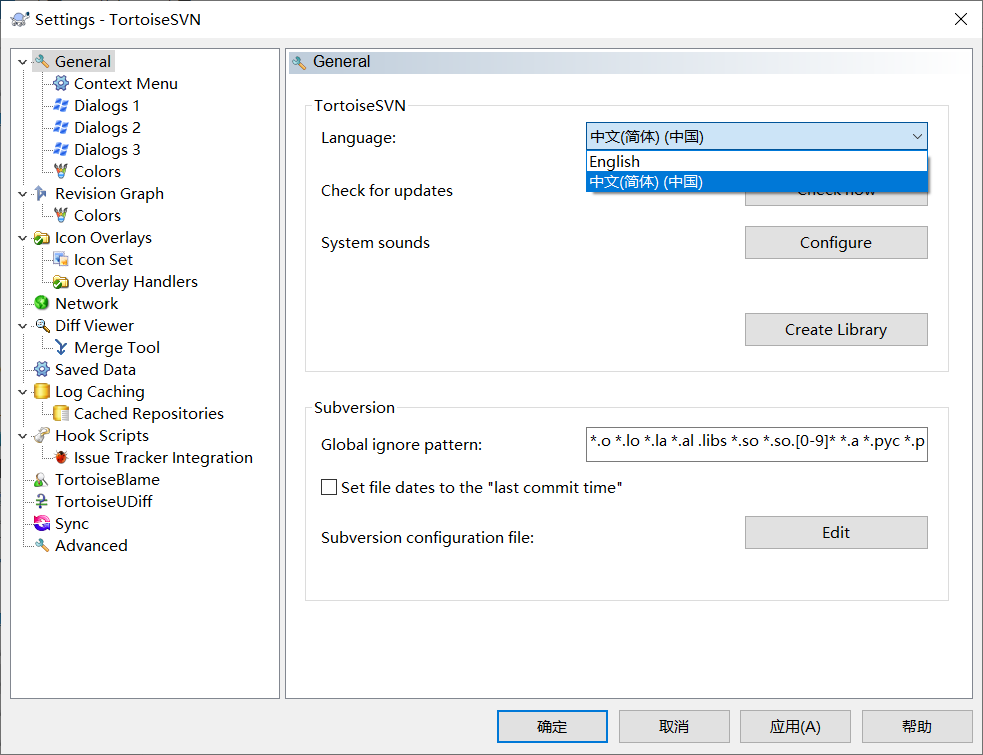Close the Settings window
This screenshot has width=983, height=755.
(x=960, y=19)
